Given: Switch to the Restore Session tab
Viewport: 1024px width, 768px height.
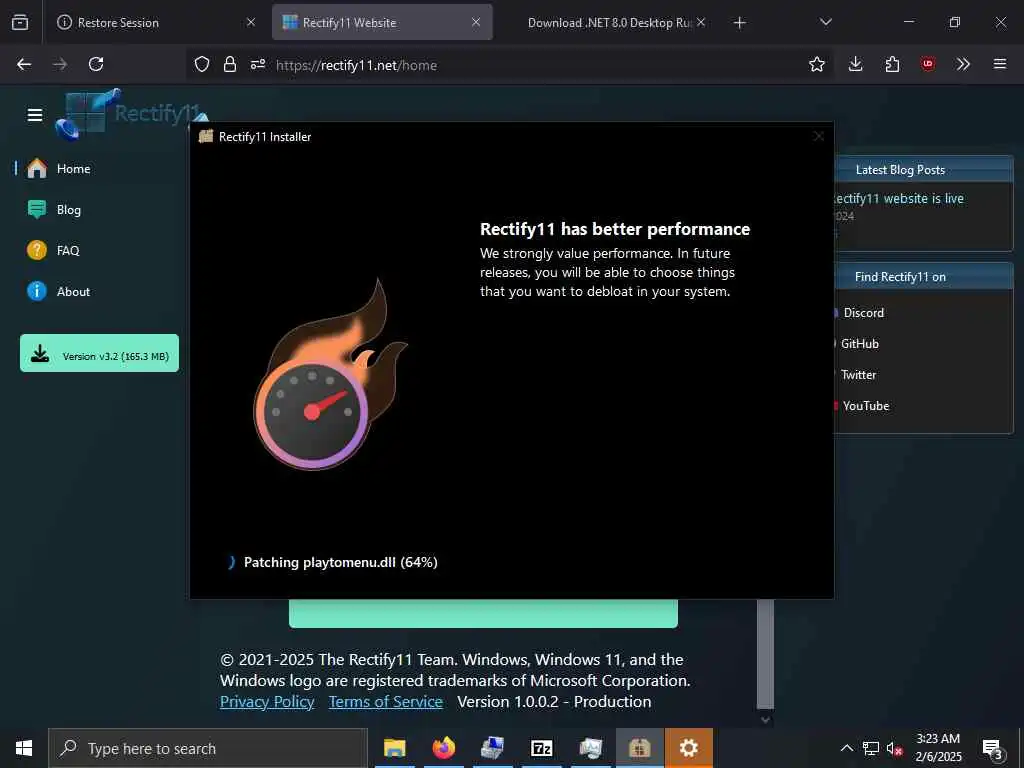Looking at the screenshot, I should 157,22.
